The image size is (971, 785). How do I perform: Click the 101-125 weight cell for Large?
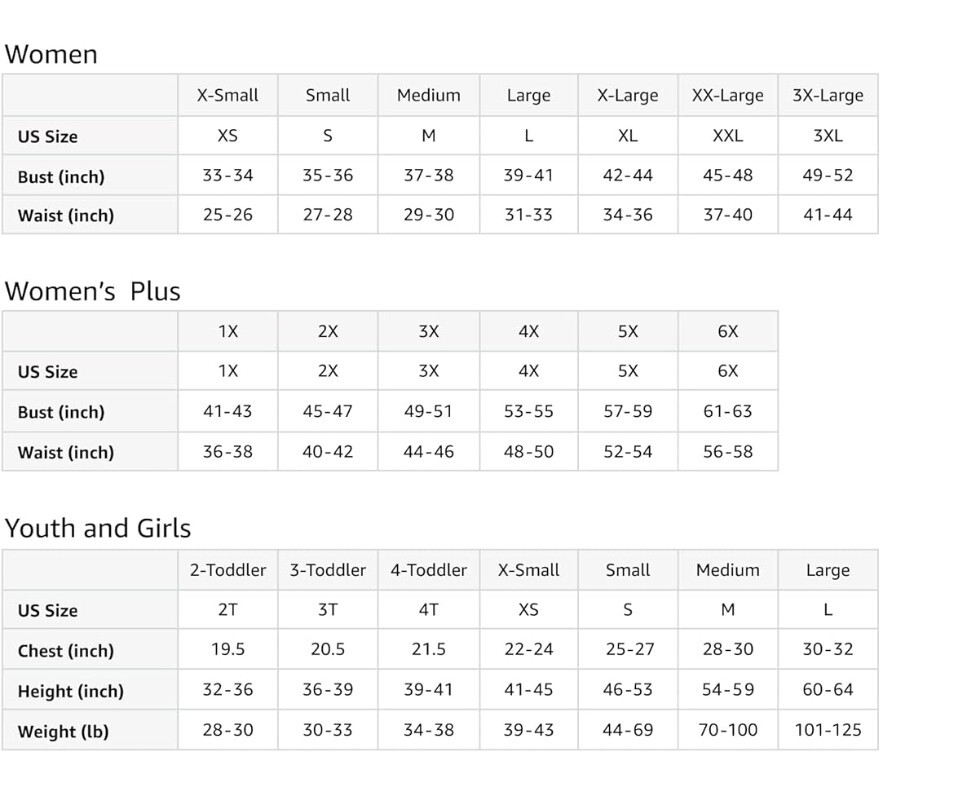[x=827, y=730]
